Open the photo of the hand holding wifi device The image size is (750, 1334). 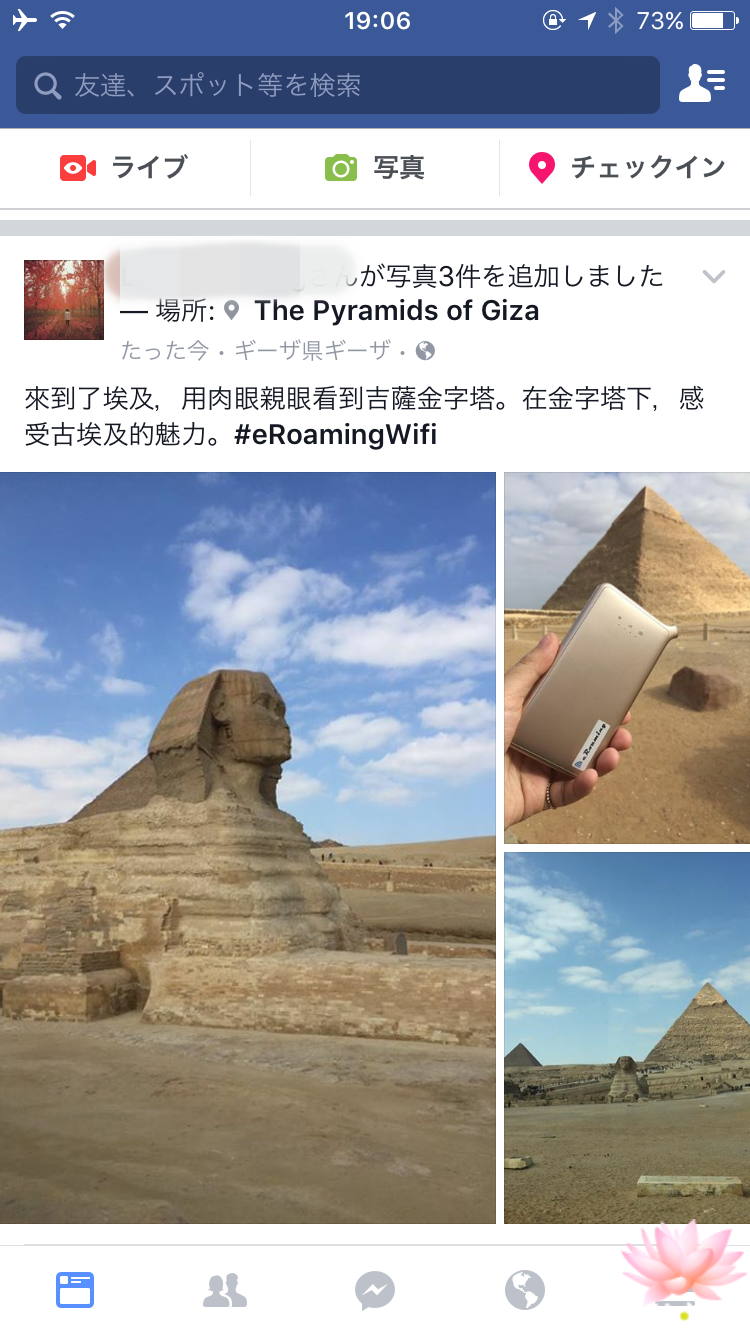[627, 658]
